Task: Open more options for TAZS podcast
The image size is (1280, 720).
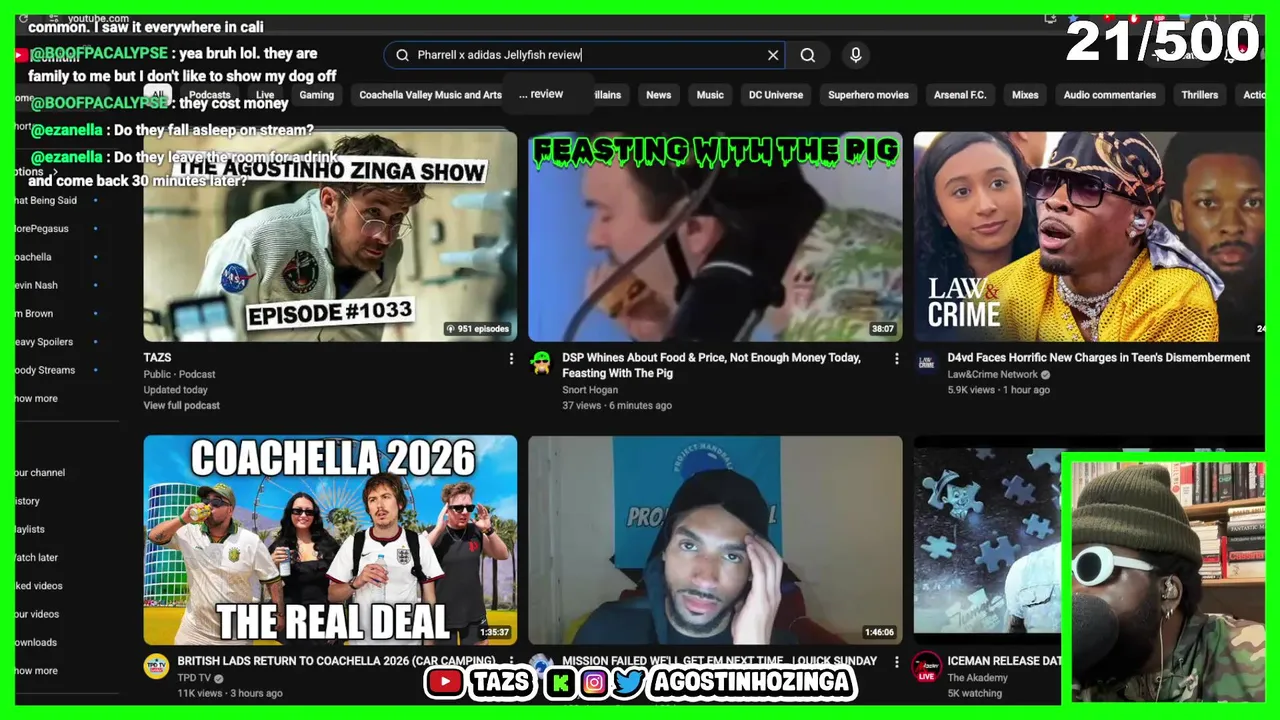Action: pyautogui.click(x=511, y=358)
